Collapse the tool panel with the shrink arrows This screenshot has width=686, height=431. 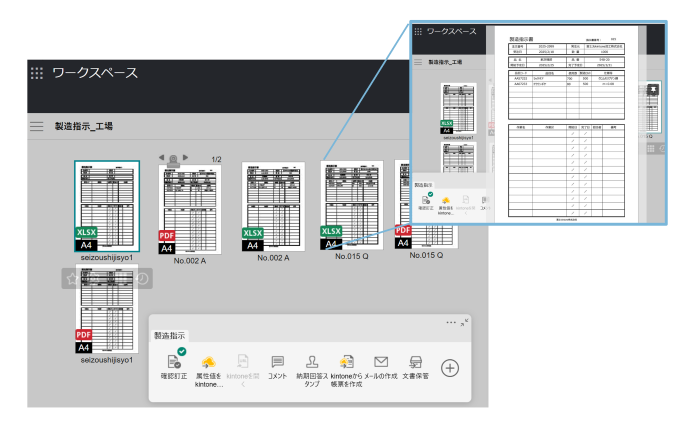coord(464,322)
